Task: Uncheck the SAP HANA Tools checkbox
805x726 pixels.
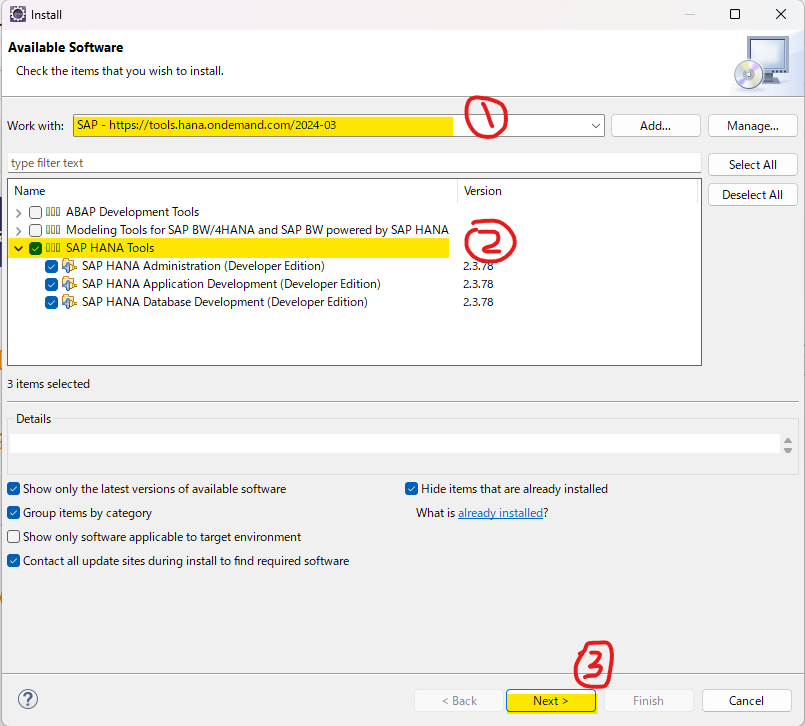Action: (x=35, y=249)
